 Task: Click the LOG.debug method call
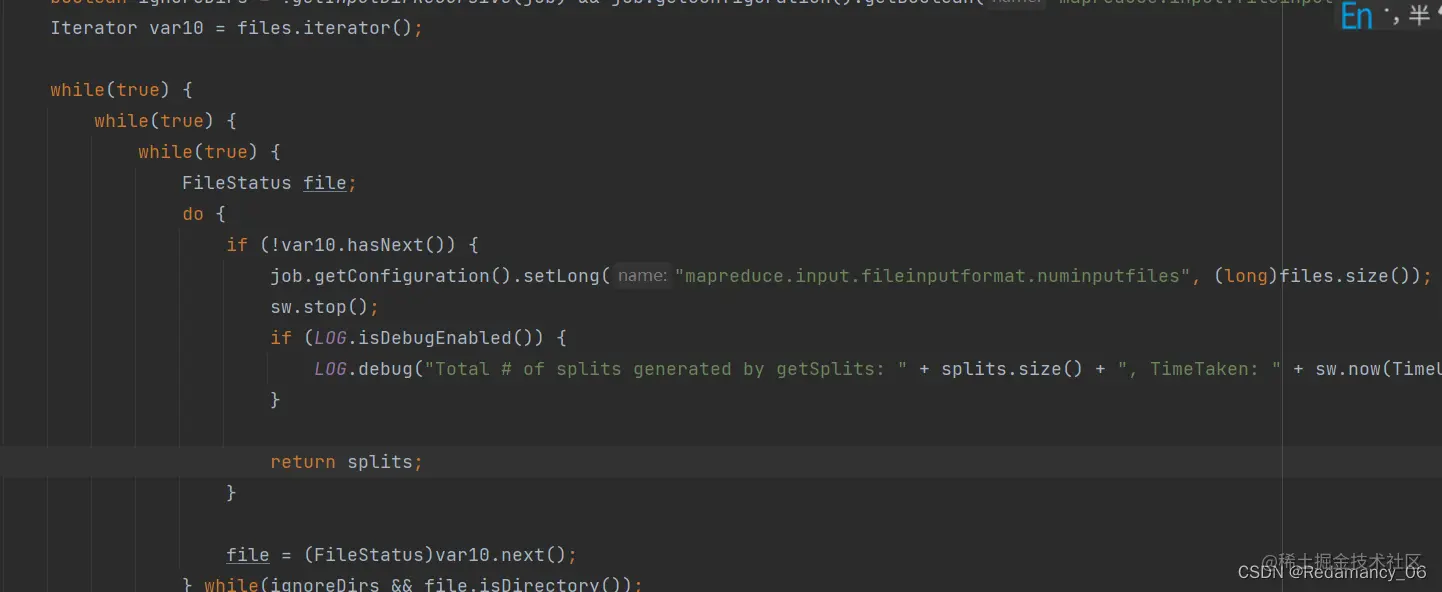(x=364, y=369)
